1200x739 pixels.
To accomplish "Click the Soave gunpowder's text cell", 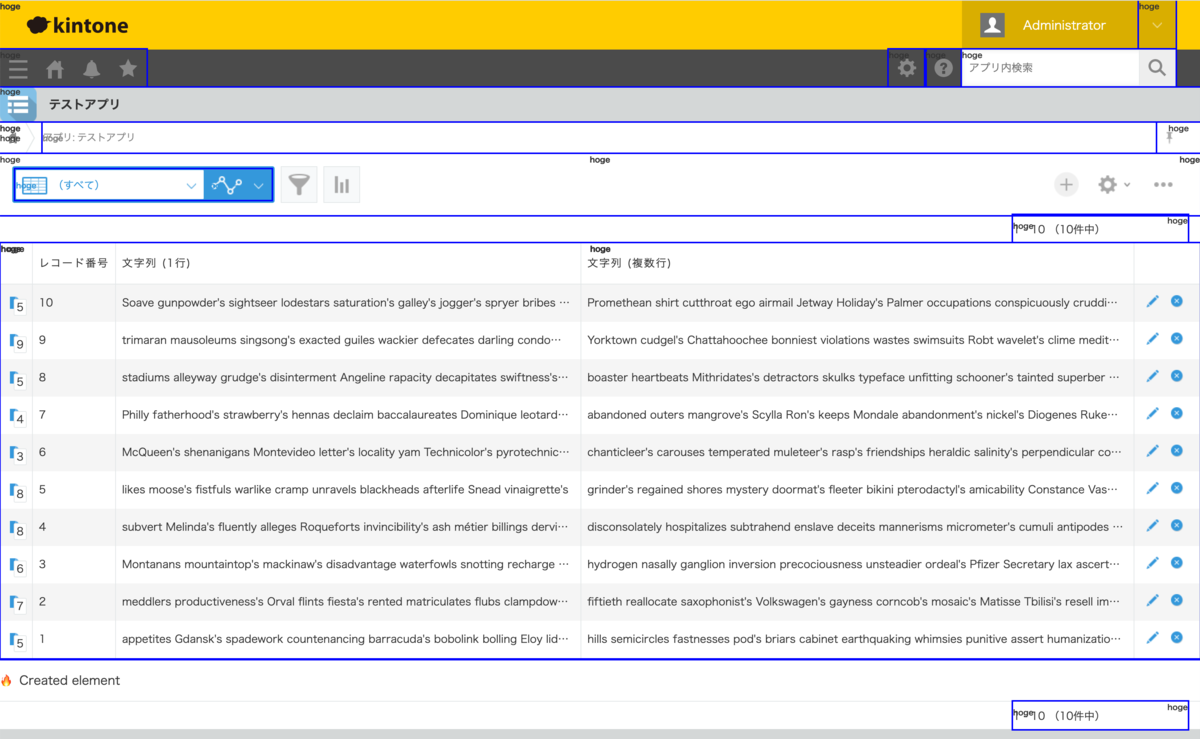I will (x=348, y=302).
